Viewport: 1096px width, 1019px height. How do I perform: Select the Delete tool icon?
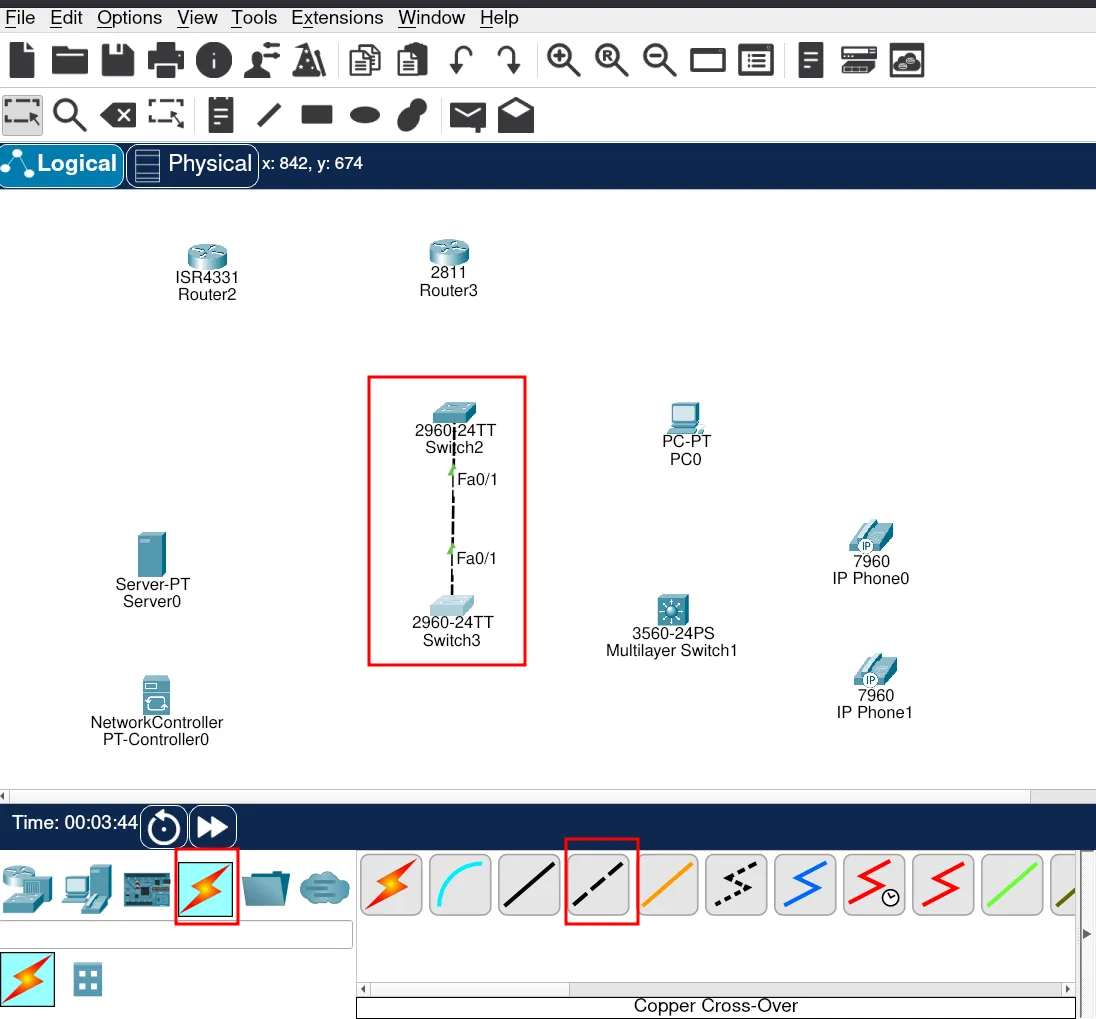(x=119, y=115)
